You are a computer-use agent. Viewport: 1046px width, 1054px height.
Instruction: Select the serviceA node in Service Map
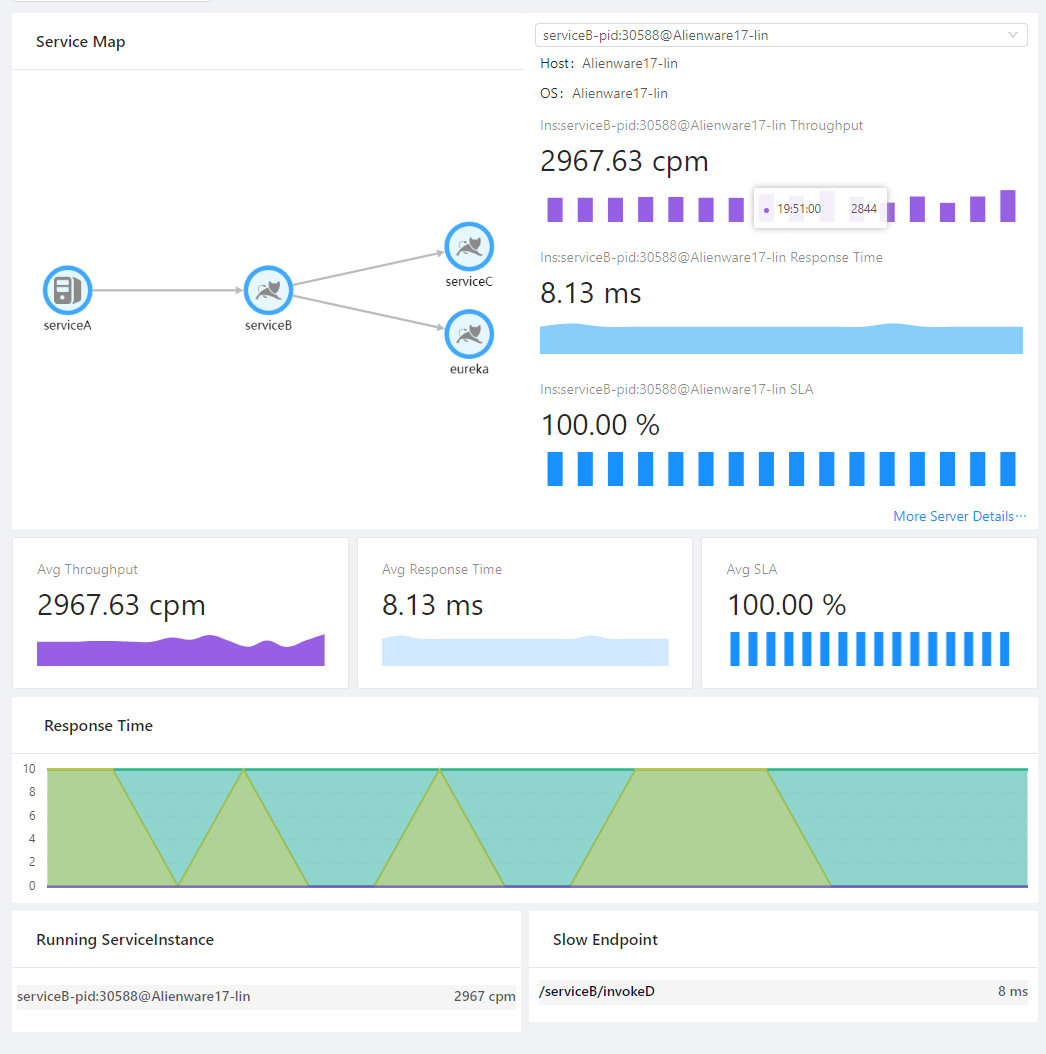[x=67, y=290]
